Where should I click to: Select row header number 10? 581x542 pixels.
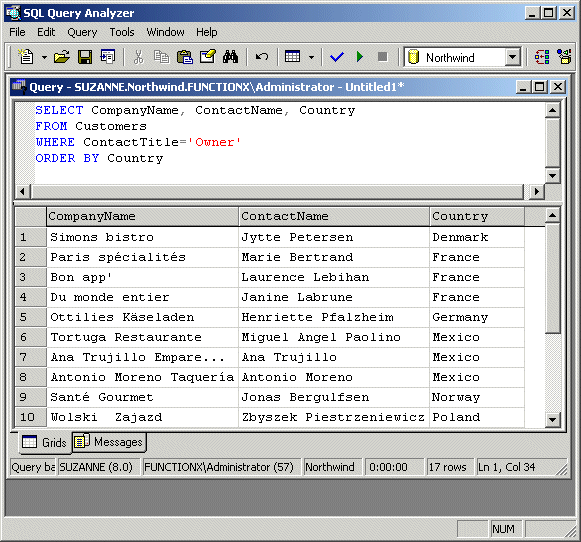pyautogui.click(x=31, y=417)
